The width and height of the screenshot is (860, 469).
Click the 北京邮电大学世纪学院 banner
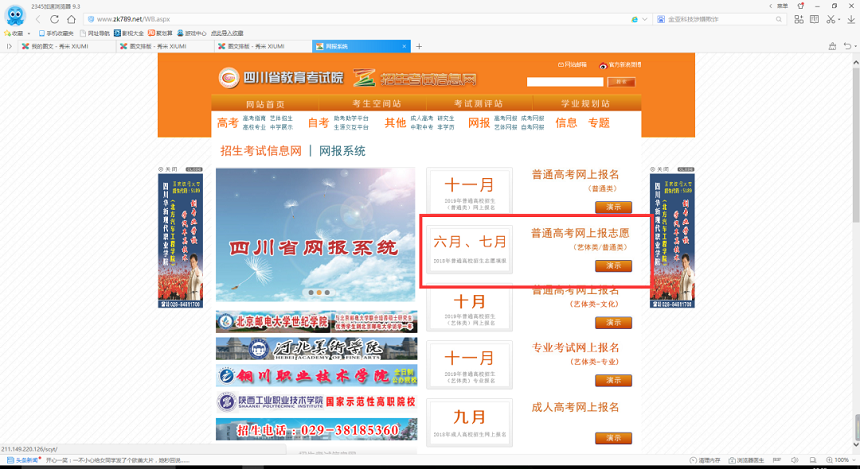(316, 321)
